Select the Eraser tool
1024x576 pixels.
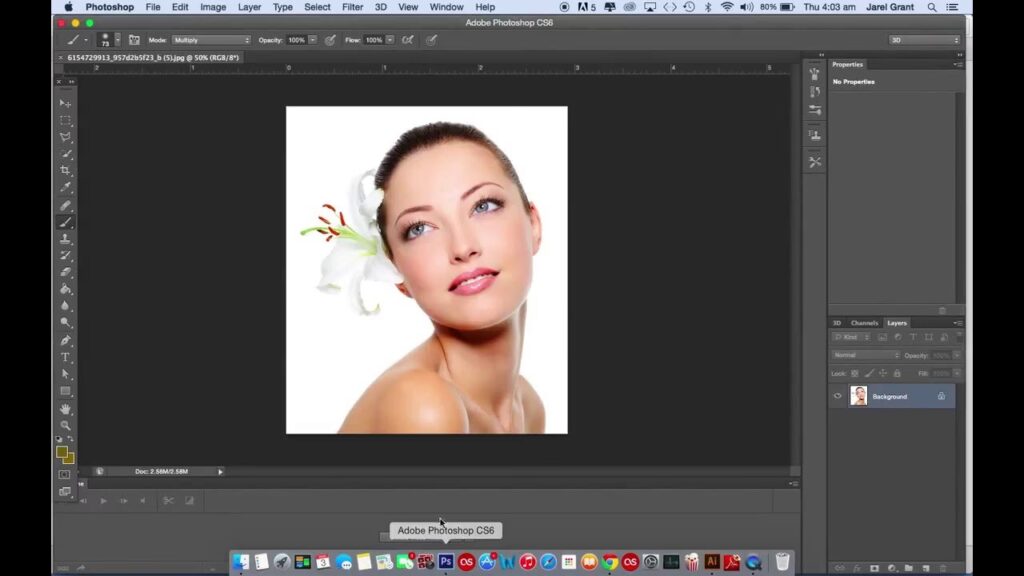(x=66, y=272)
